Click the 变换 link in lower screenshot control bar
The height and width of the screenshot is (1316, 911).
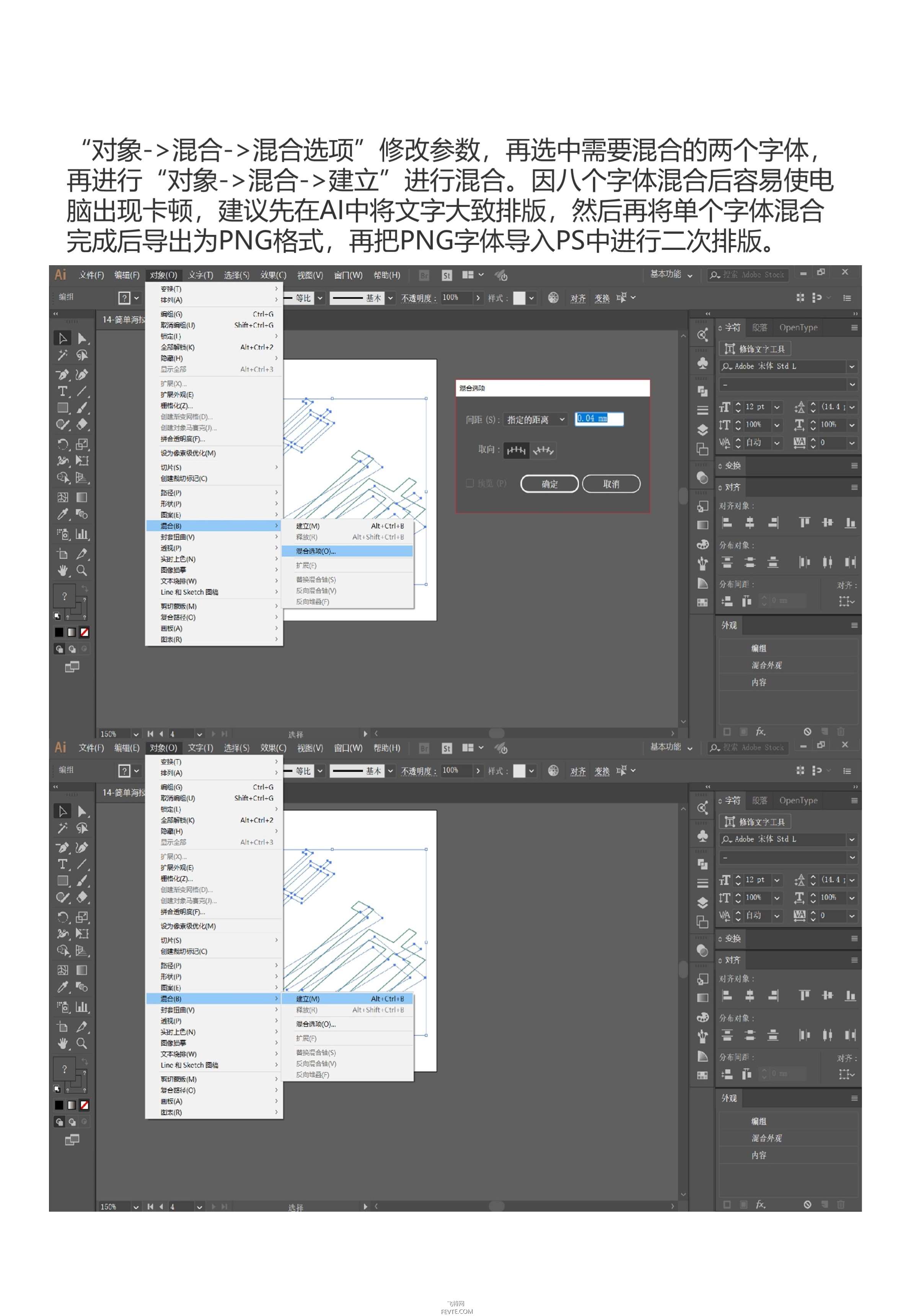pos(601,771)
